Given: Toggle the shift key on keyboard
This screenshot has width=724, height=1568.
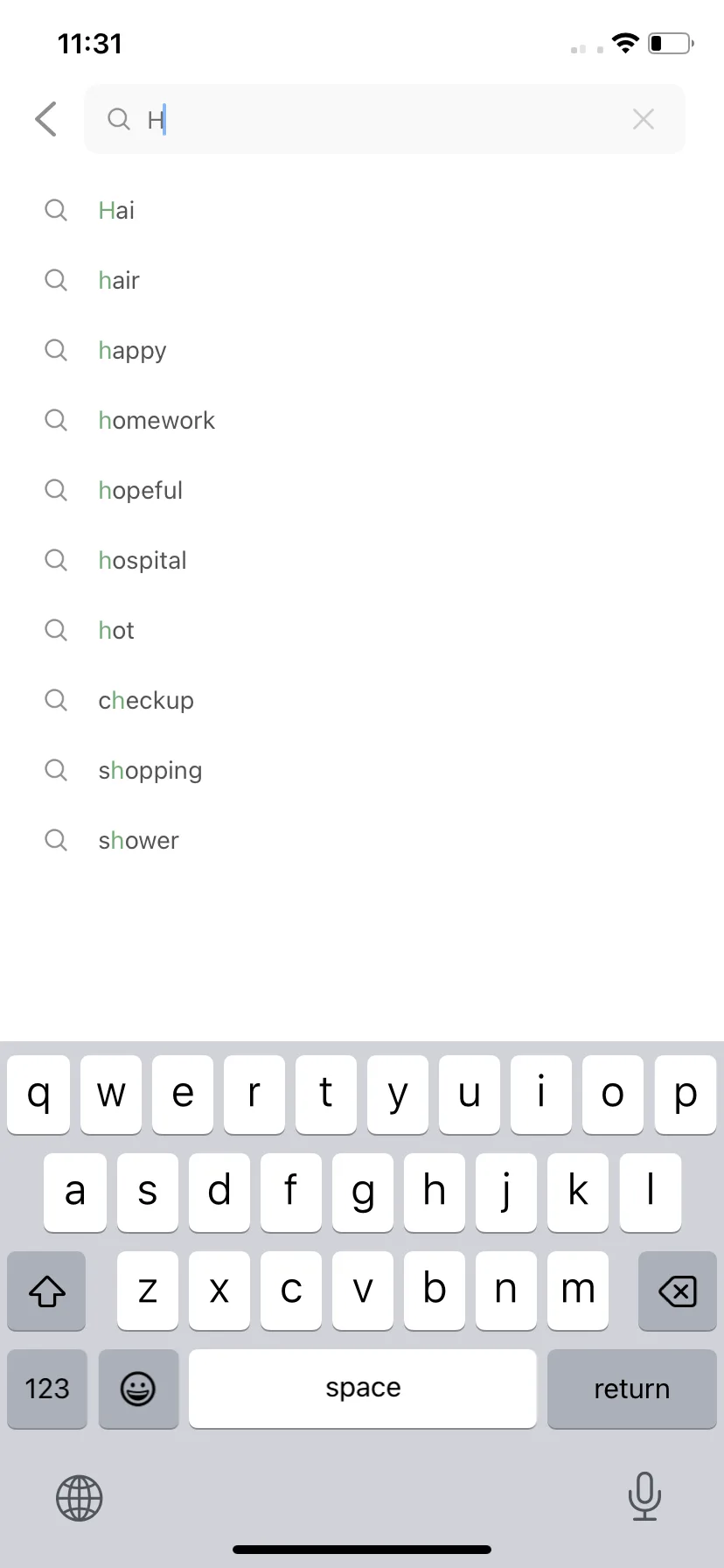Looking at the screenshot, I should [x=47, y=1291].
